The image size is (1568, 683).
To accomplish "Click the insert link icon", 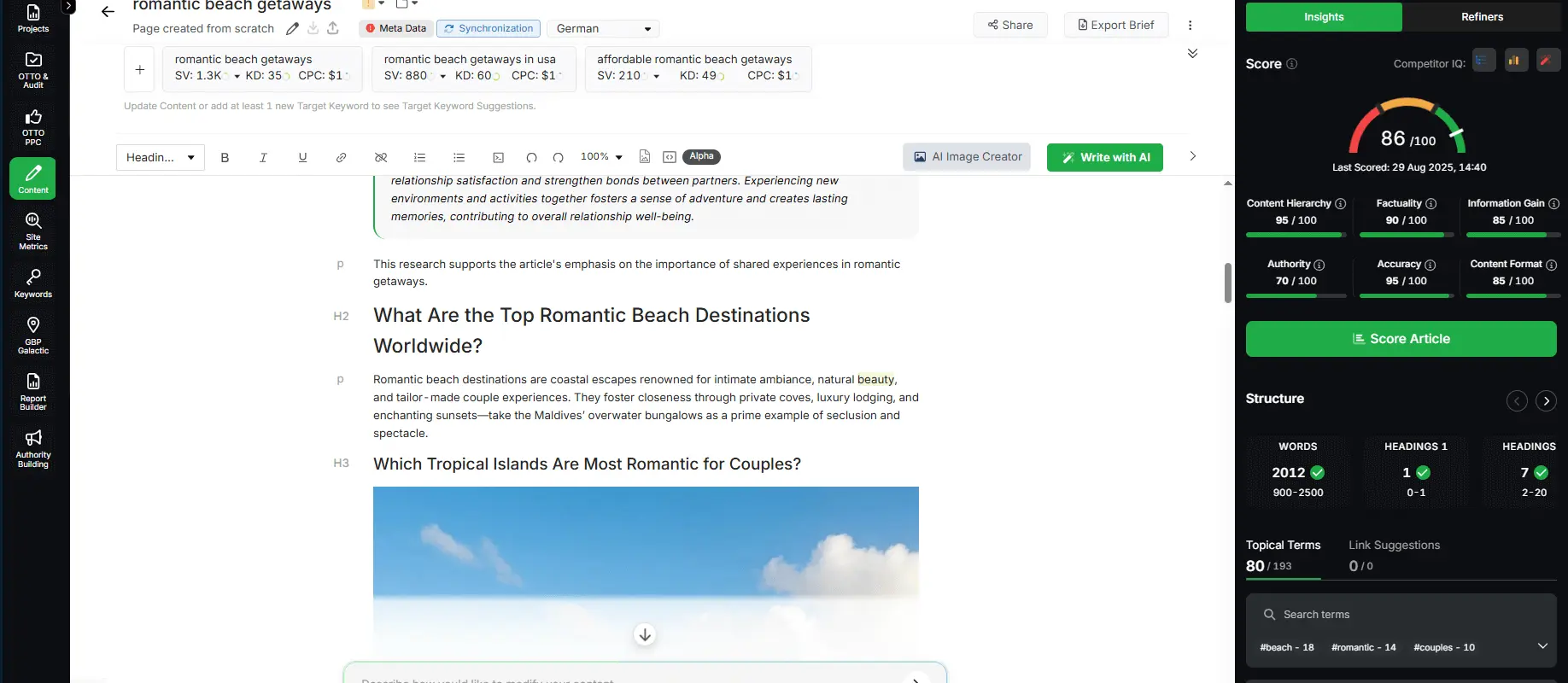I will point(341,158).
